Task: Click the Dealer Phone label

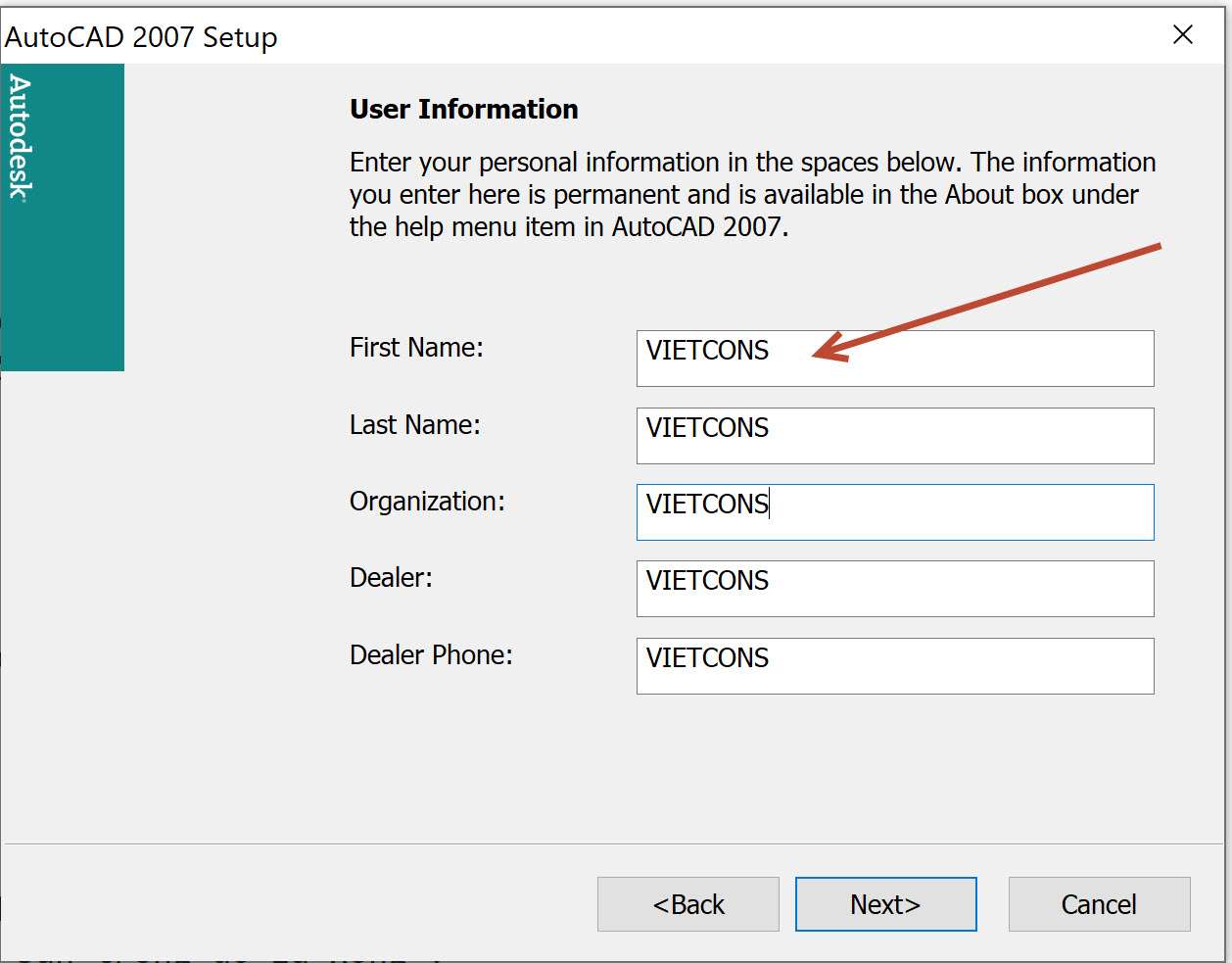Action: point(431,655)
